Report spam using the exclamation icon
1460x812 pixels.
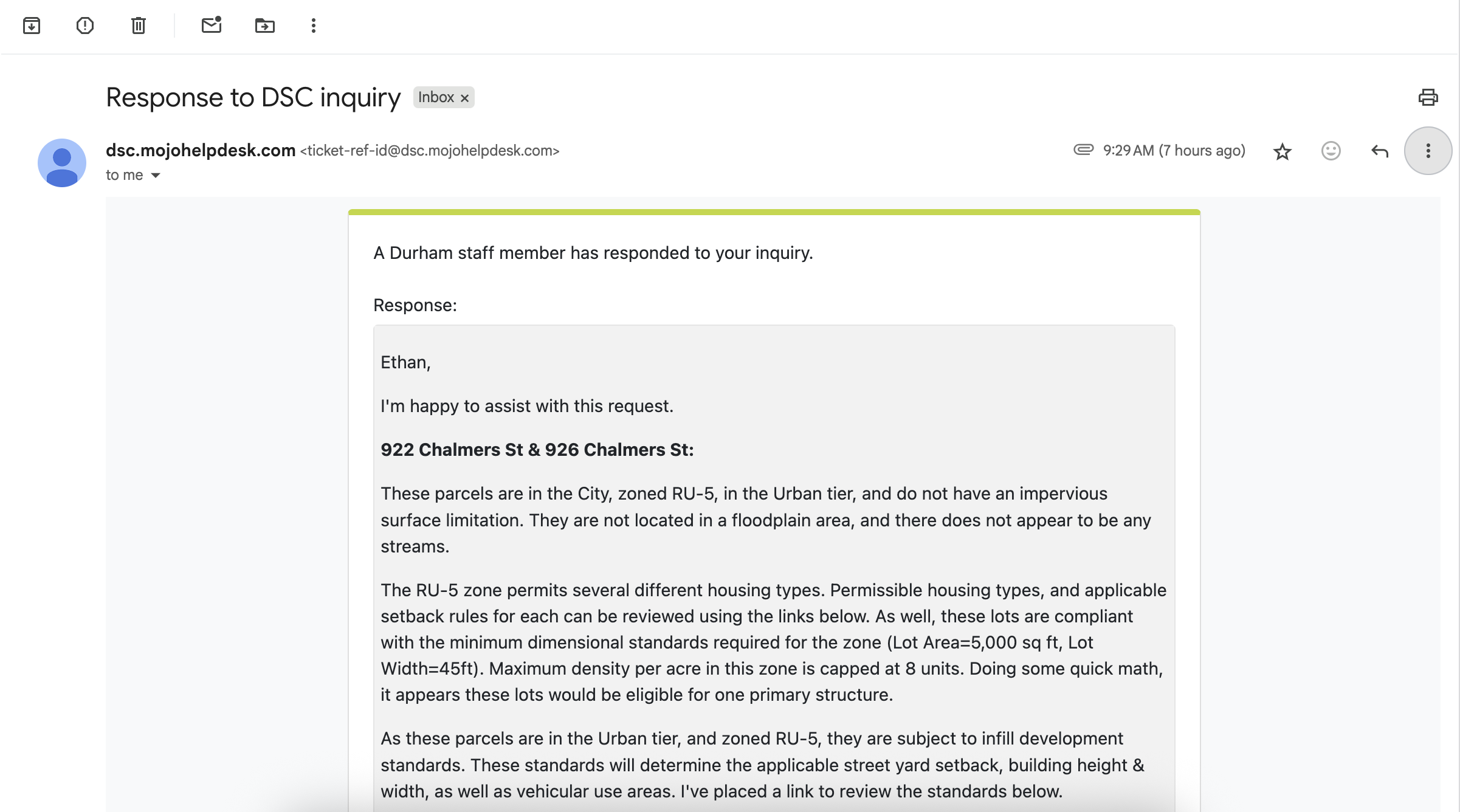pos(85,26)
